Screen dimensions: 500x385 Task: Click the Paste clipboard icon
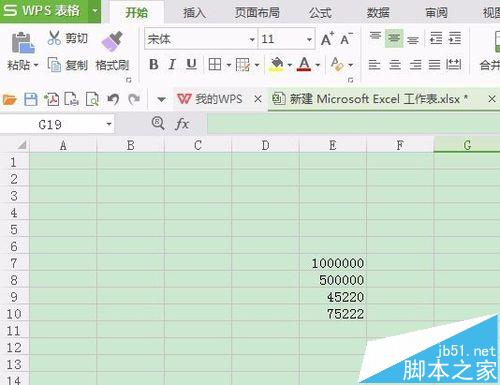click(23, 42)
